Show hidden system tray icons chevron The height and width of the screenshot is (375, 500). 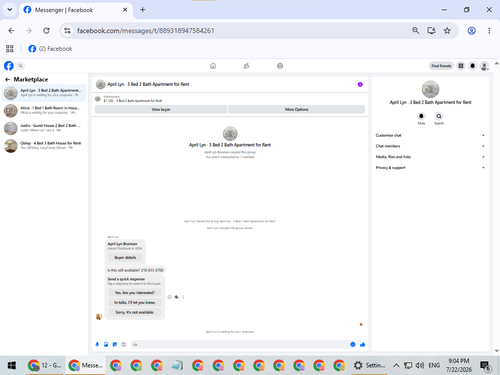point(396,365)
